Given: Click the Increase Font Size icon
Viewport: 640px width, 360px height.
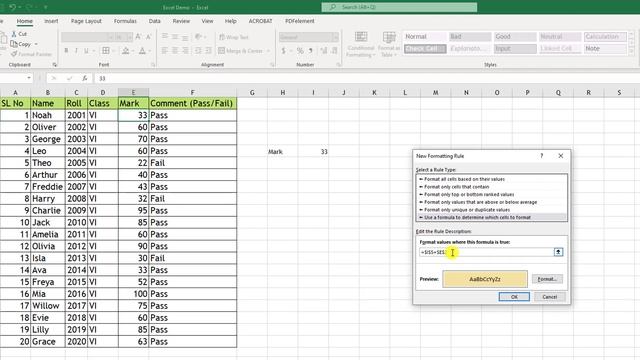Looking at the screenshot, I should point(138,37).
